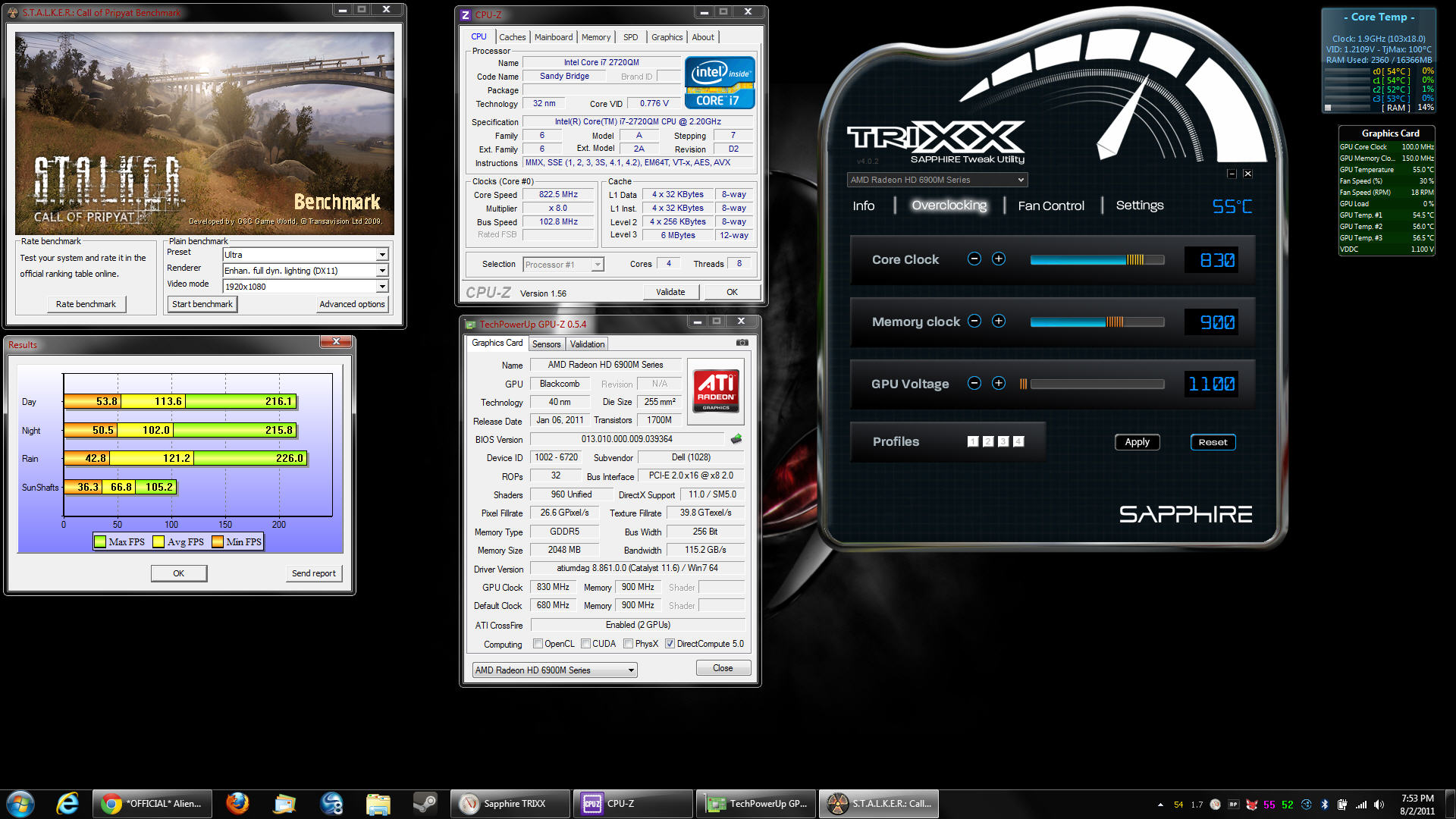
Task: Open Steam from the taskbar
Action: pos(425,804)
